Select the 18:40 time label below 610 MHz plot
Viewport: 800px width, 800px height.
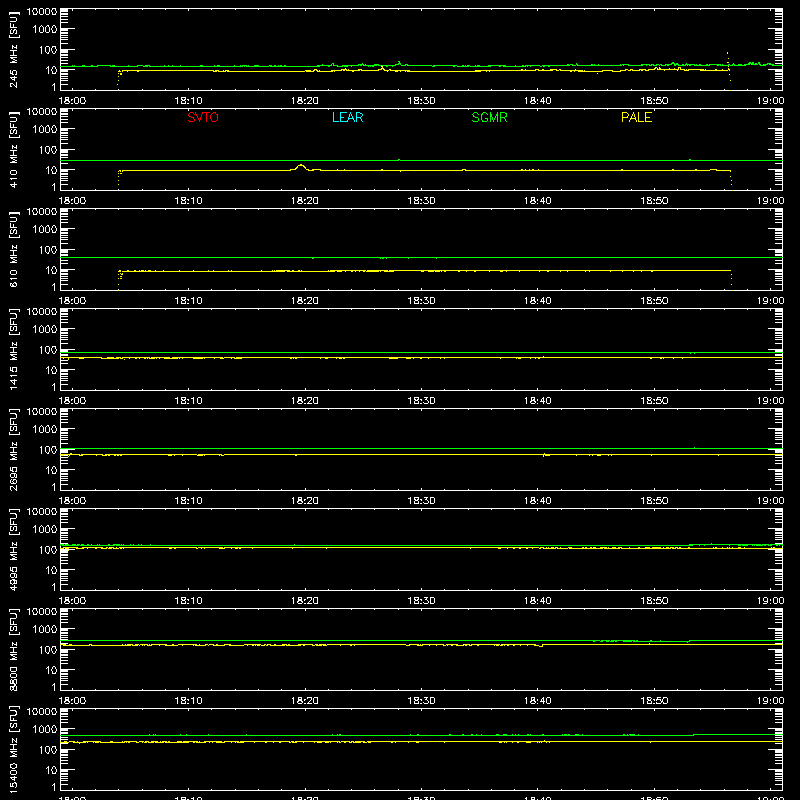point(538,301)
